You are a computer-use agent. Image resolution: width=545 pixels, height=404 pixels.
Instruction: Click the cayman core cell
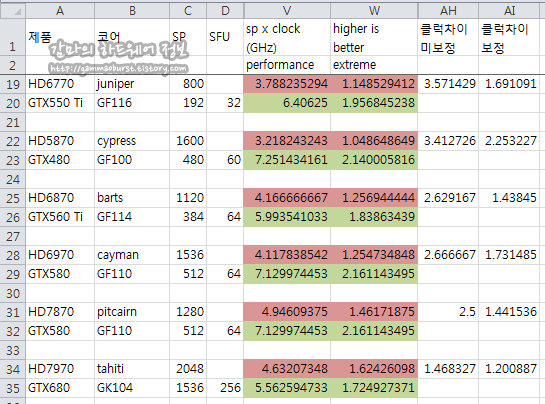tap(132, 255)
